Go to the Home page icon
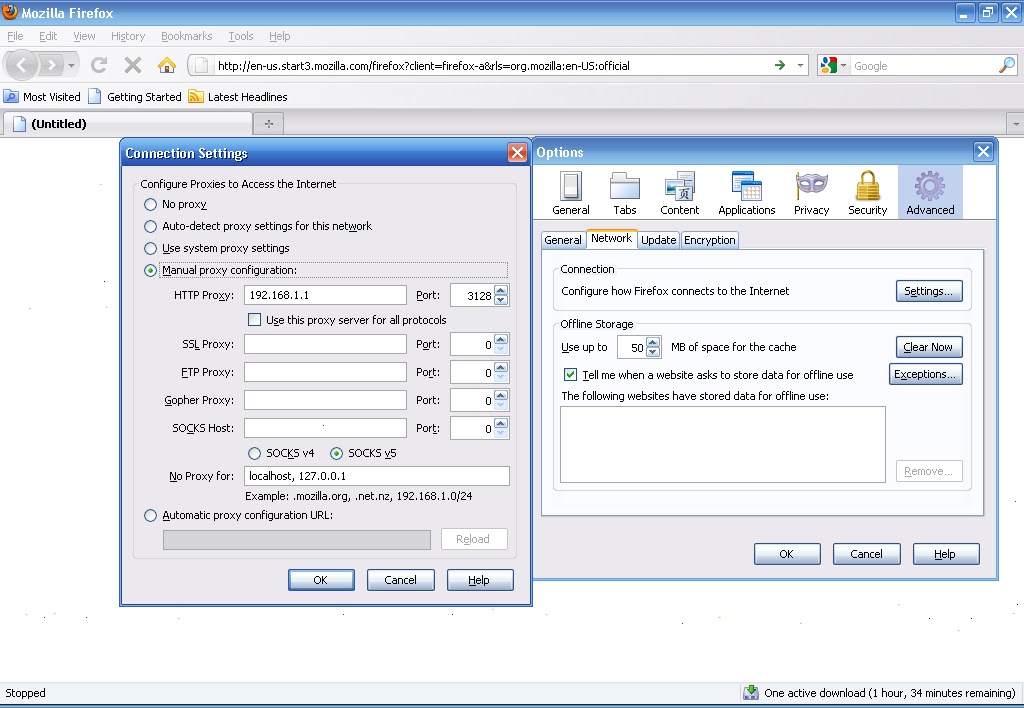The image size is (1024, 708). click(x=167, y=65)
